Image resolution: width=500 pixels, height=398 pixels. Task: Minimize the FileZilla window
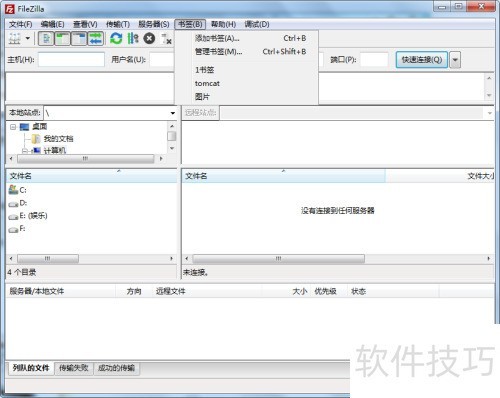tap(442, 7)
